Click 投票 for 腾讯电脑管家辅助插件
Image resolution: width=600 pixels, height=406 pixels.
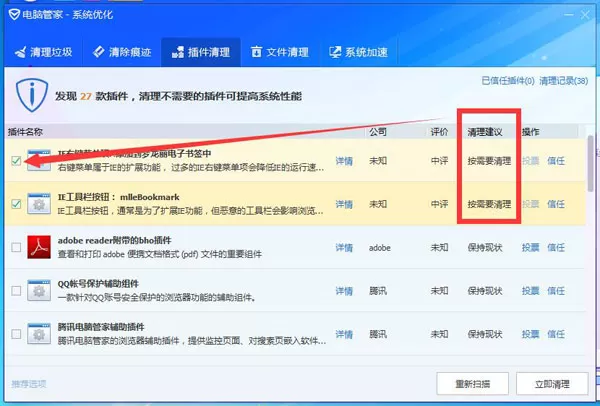tap(530, 334)
